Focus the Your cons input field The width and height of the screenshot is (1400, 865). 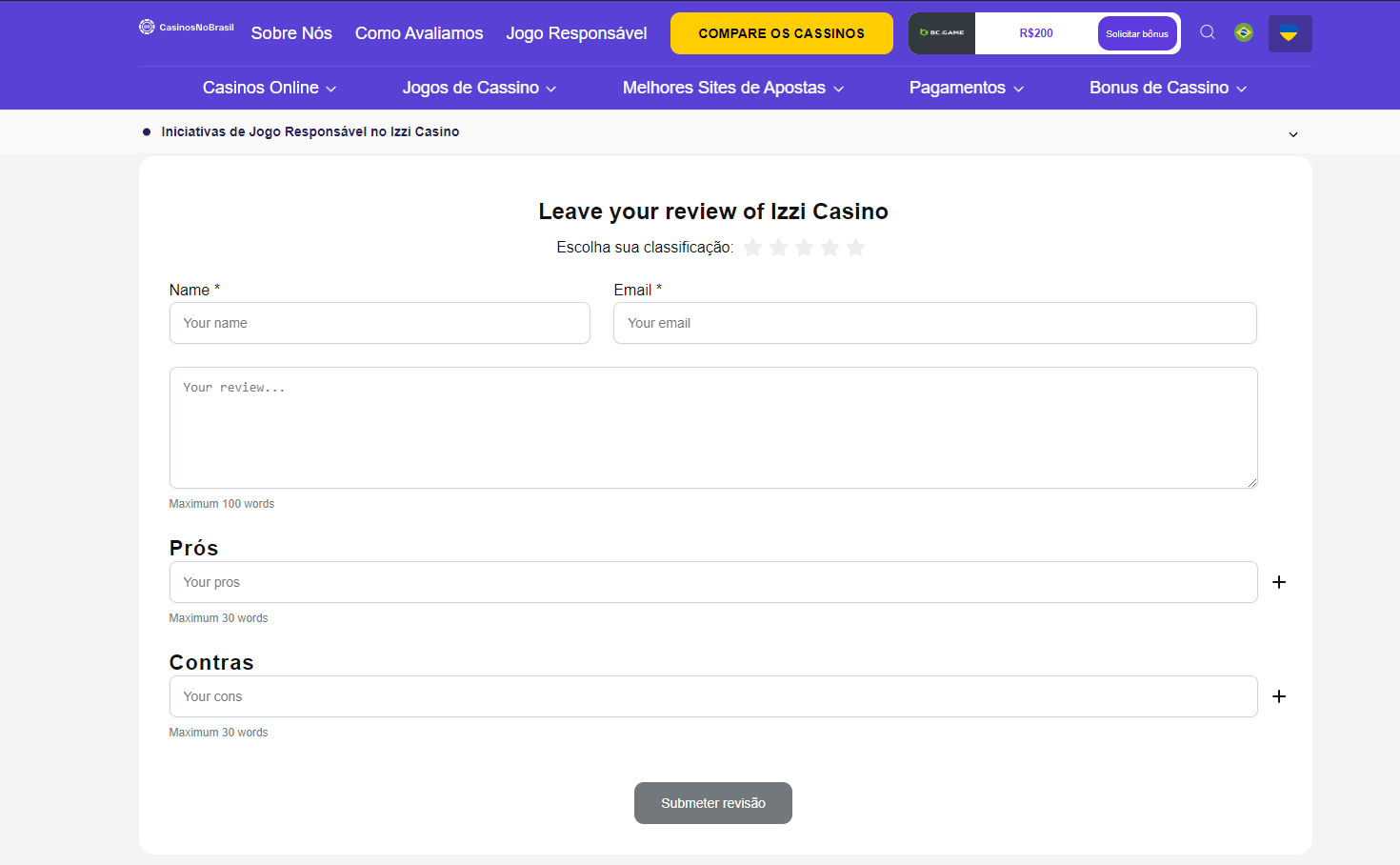coord(713,696)
